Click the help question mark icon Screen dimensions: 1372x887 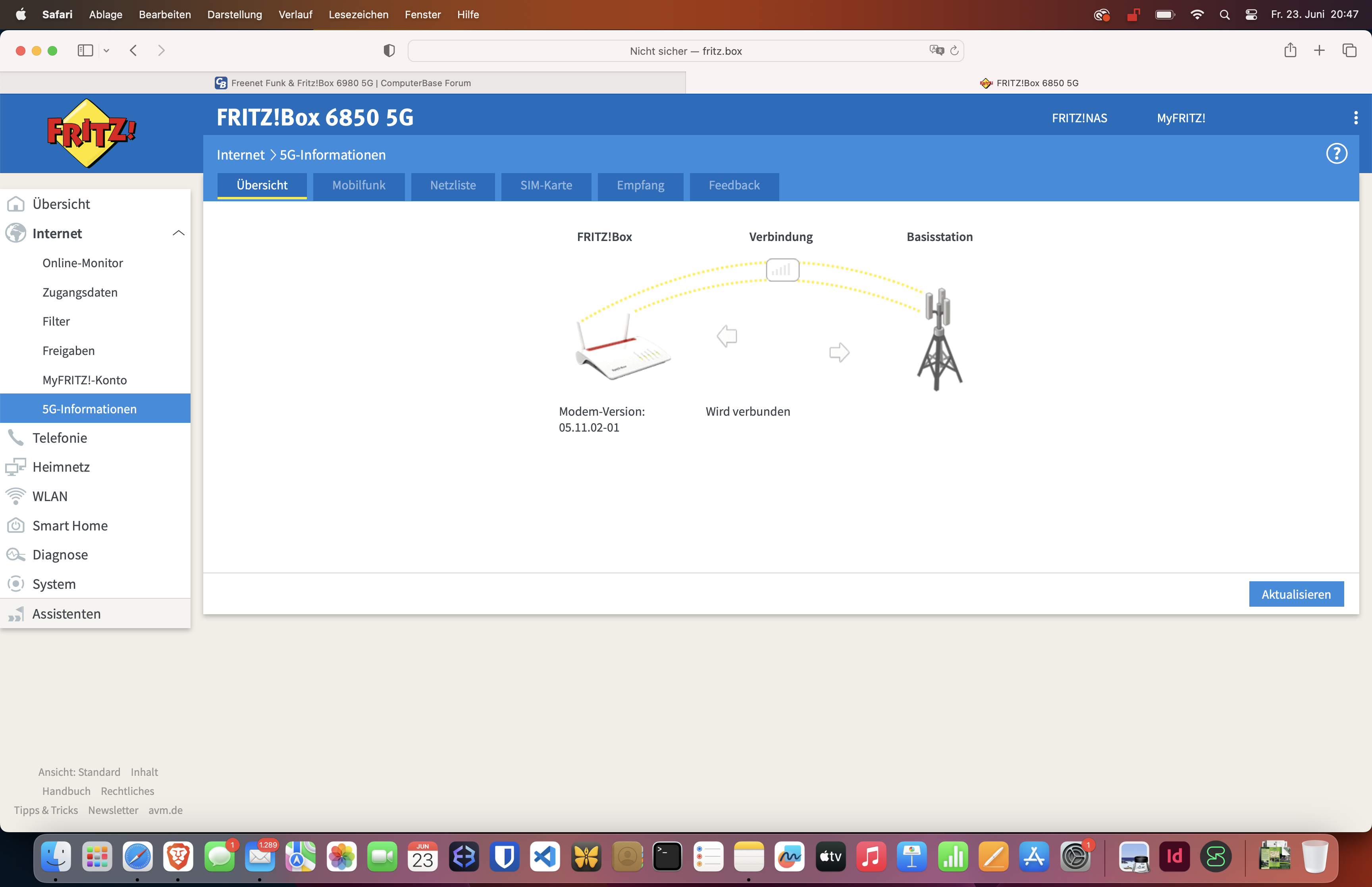1336,154
